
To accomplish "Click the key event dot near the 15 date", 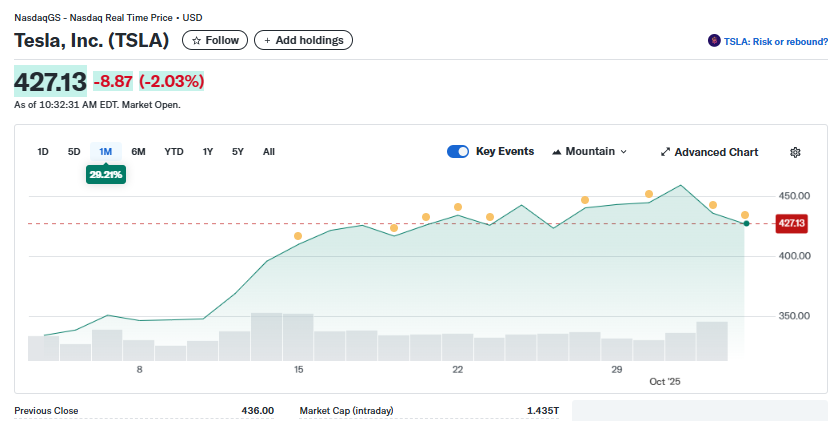I will click(298, 236).
